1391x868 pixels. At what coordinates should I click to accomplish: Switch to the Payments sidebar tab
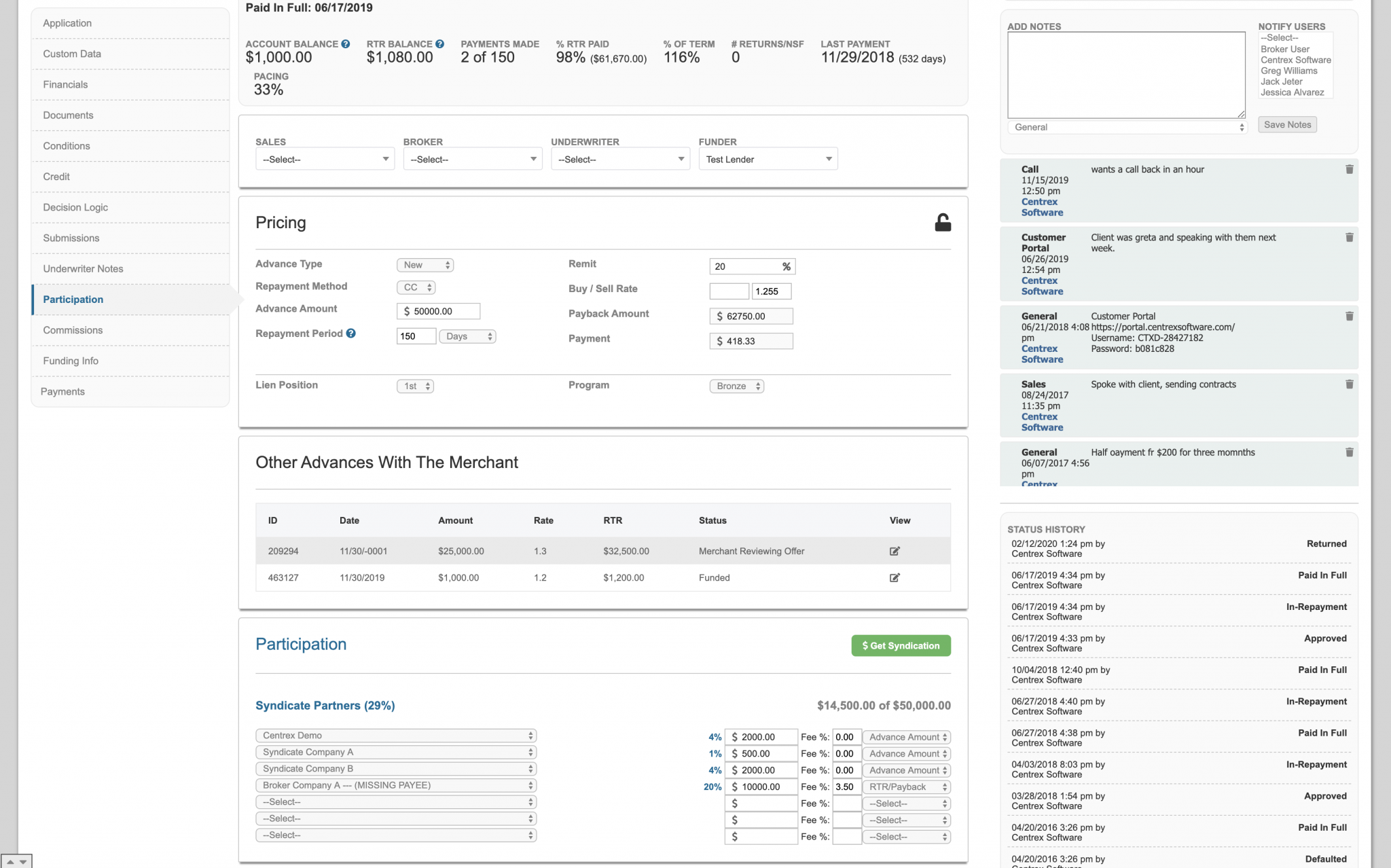point(62,391)
